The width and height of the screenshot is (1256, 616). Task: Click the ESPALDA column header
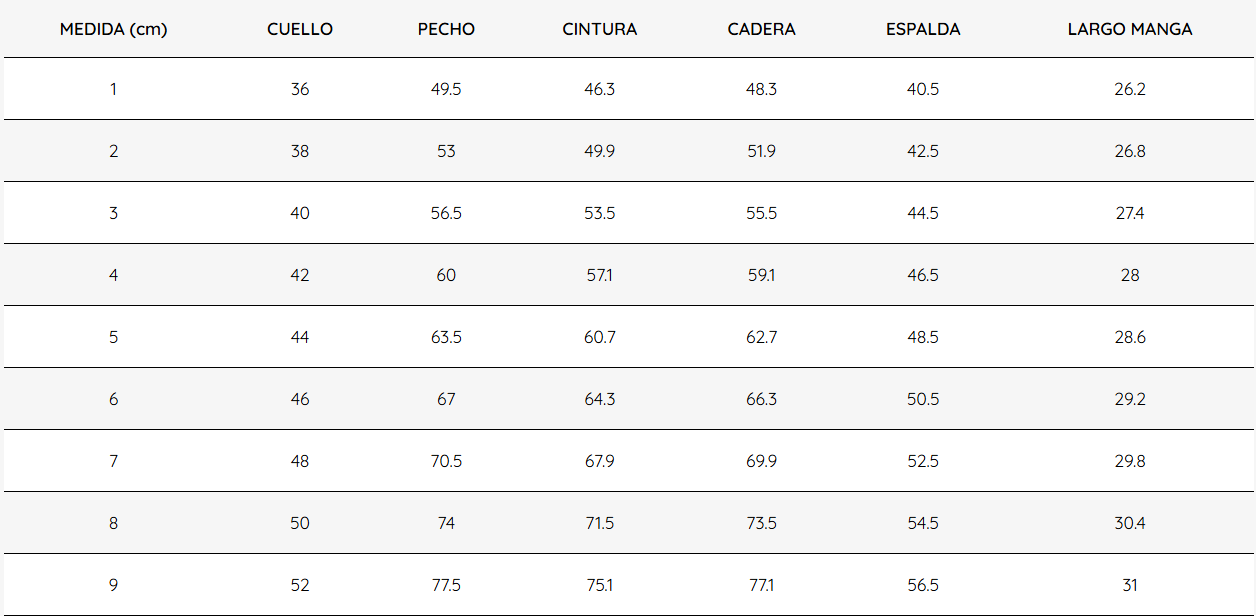coord(923,29)
